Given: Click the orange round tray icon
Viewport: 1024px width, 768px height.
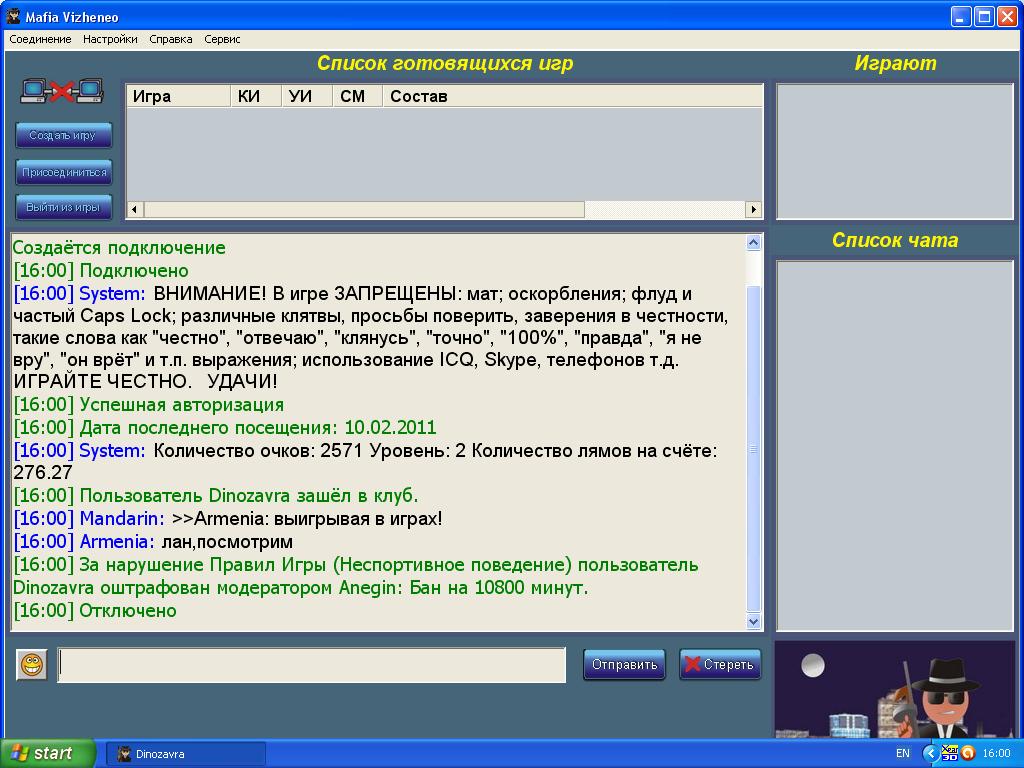Looking at the screenshot, I should (x=968, y=753).
